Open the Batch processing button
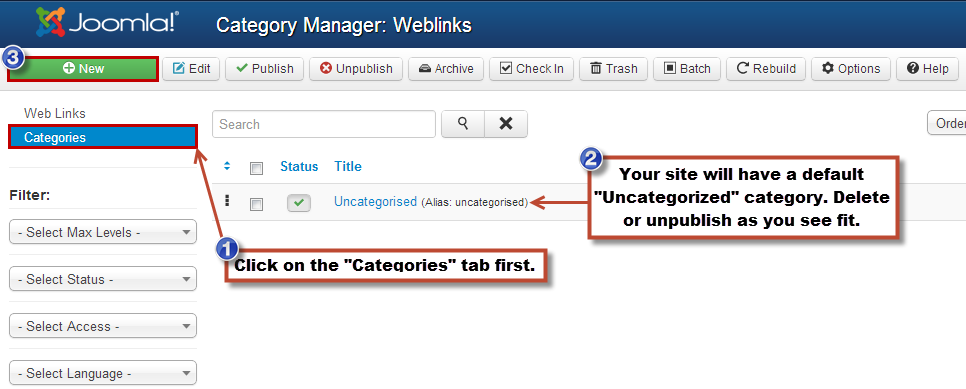 click(x=687, y=69)
